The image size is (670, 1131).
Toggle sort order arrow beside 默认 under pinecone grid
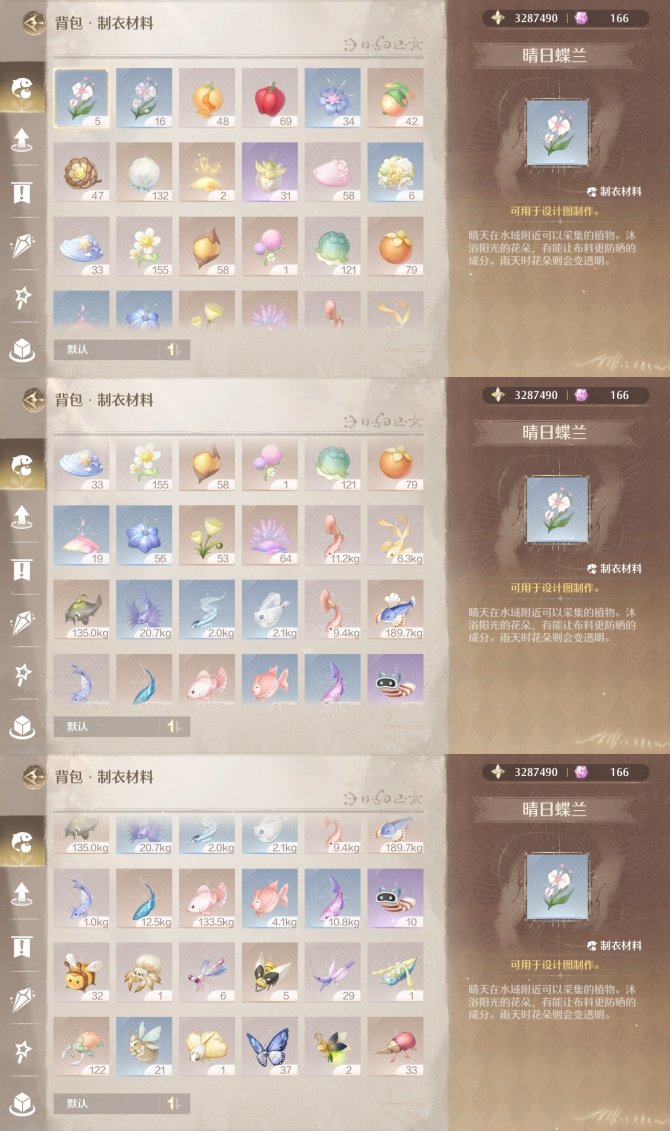[x=173, y=349]
